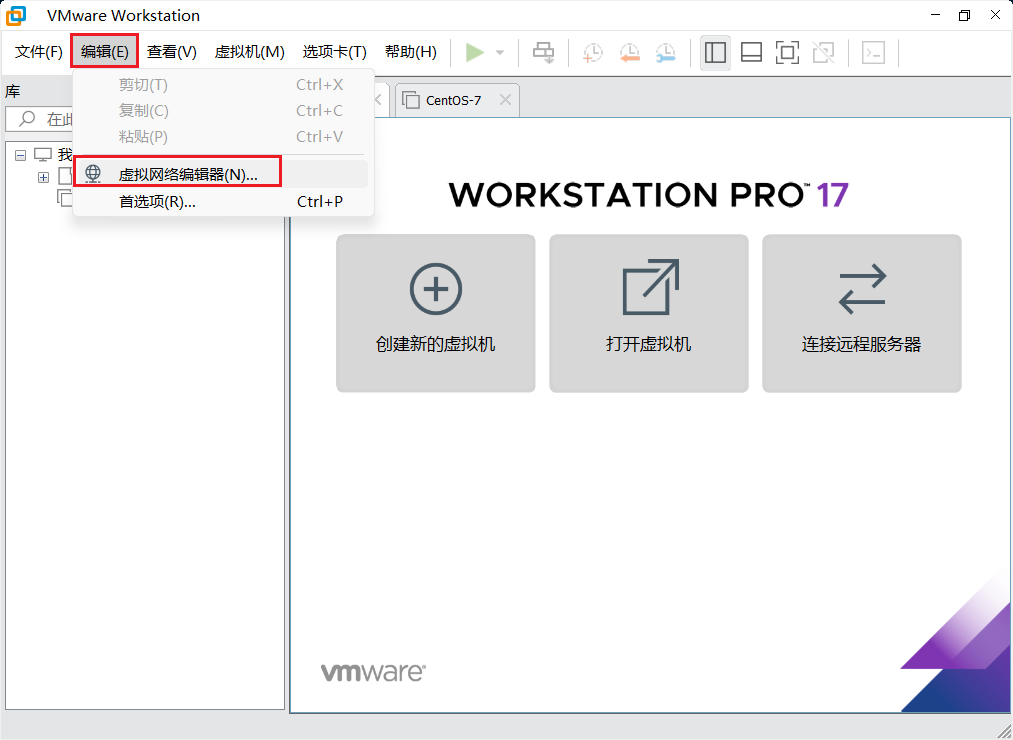Open the 帮助(H) menu
The height and width of the screenshot is (740, 1013).
coord(411,52)
